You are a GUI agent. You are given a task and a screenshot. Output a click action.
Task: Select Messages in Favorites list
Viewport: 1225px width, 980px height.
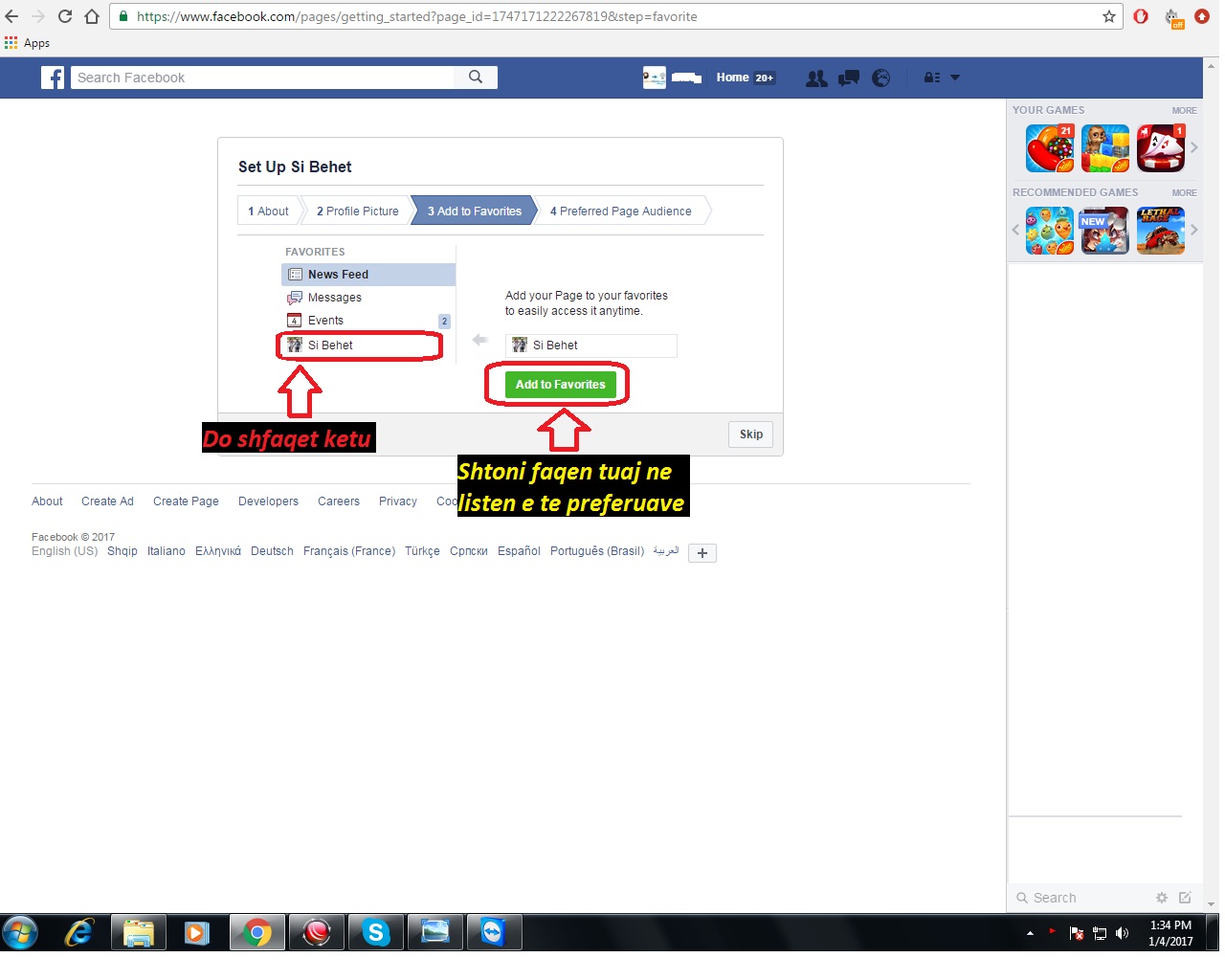click(x=368, y=298)
